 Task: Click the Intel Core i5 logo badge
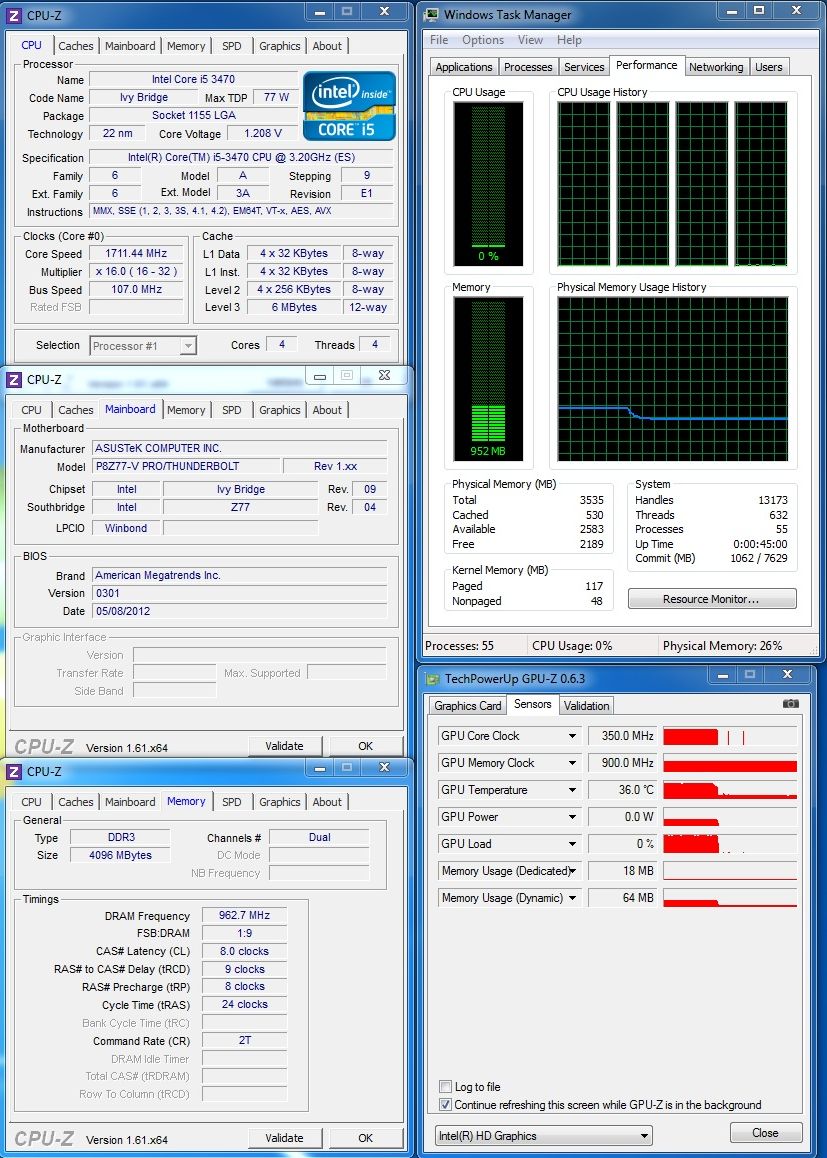click(349, 106)
